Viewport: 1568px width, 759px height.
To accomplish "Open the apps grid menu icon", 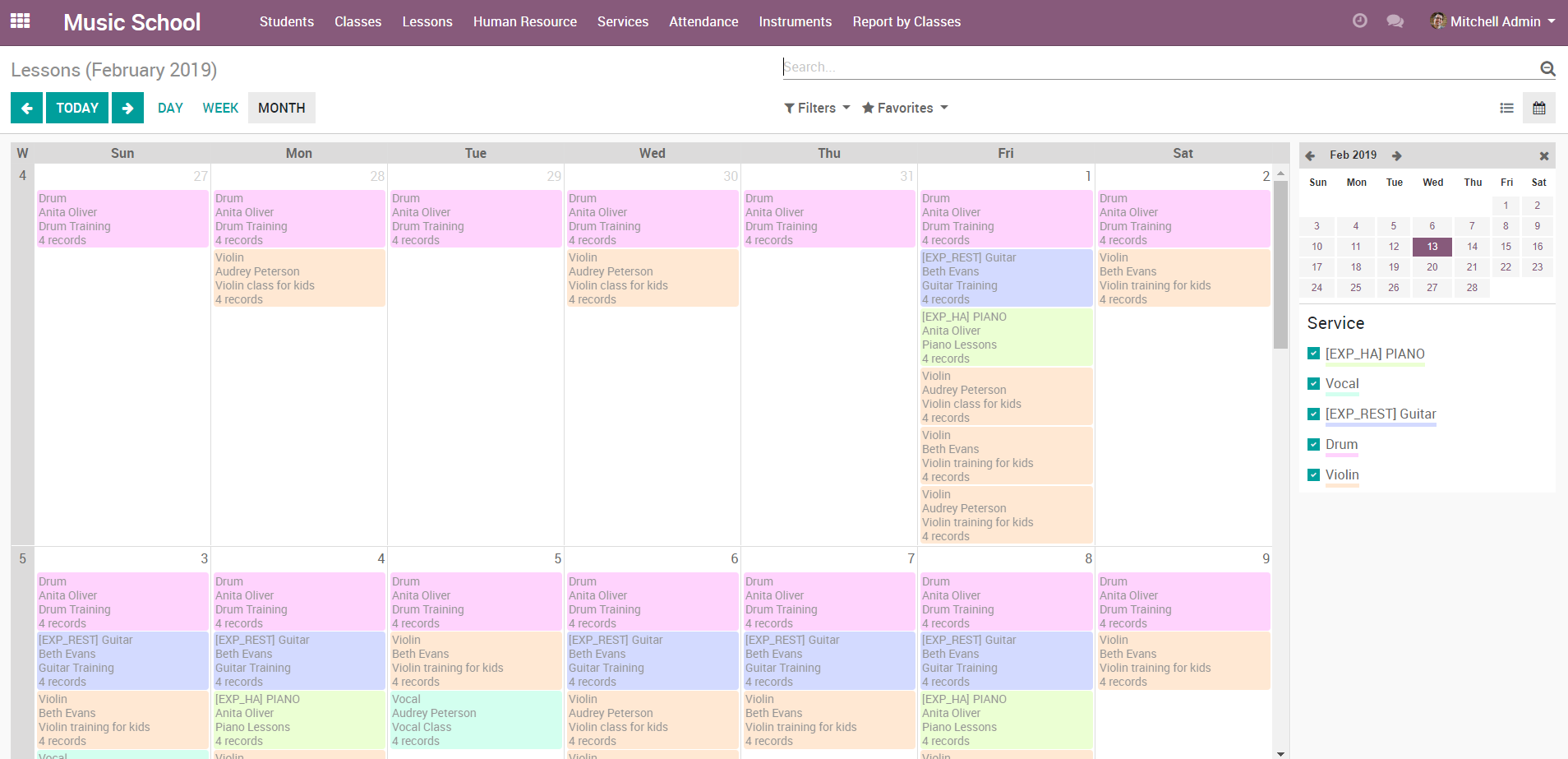I will (21, 21).
